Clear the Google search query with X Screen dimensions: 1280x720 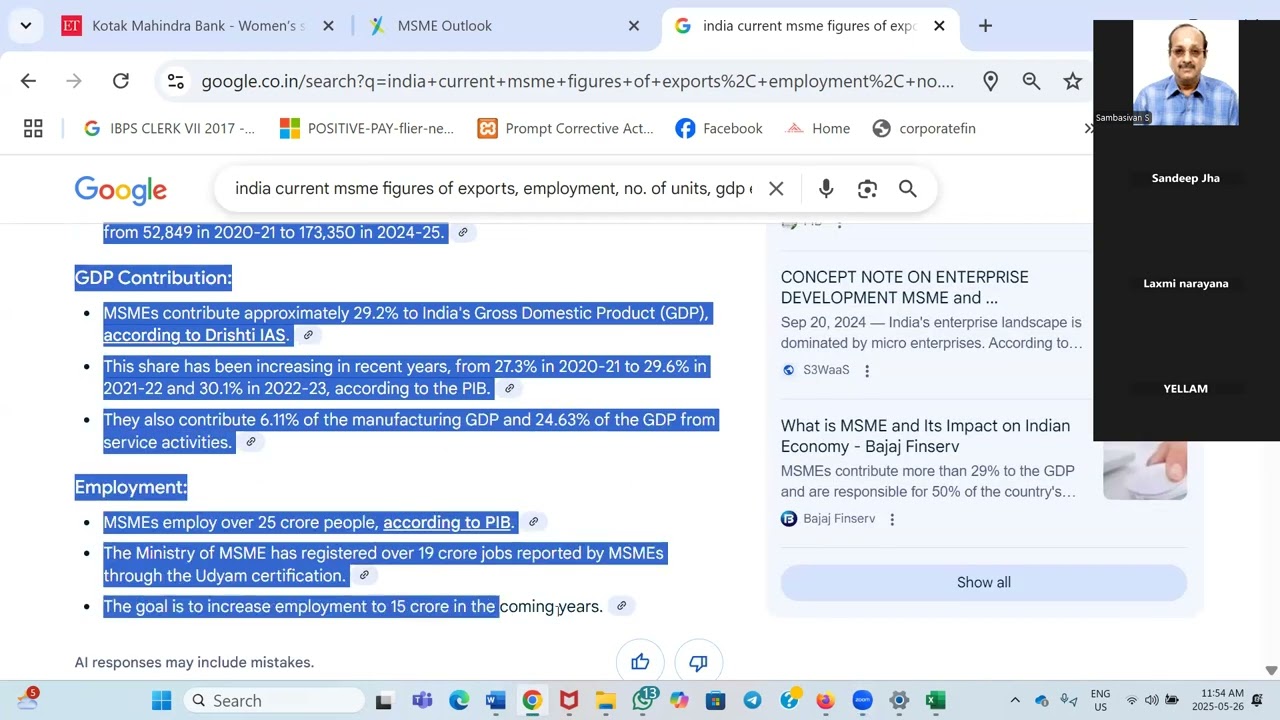click(x=776, y=188)
